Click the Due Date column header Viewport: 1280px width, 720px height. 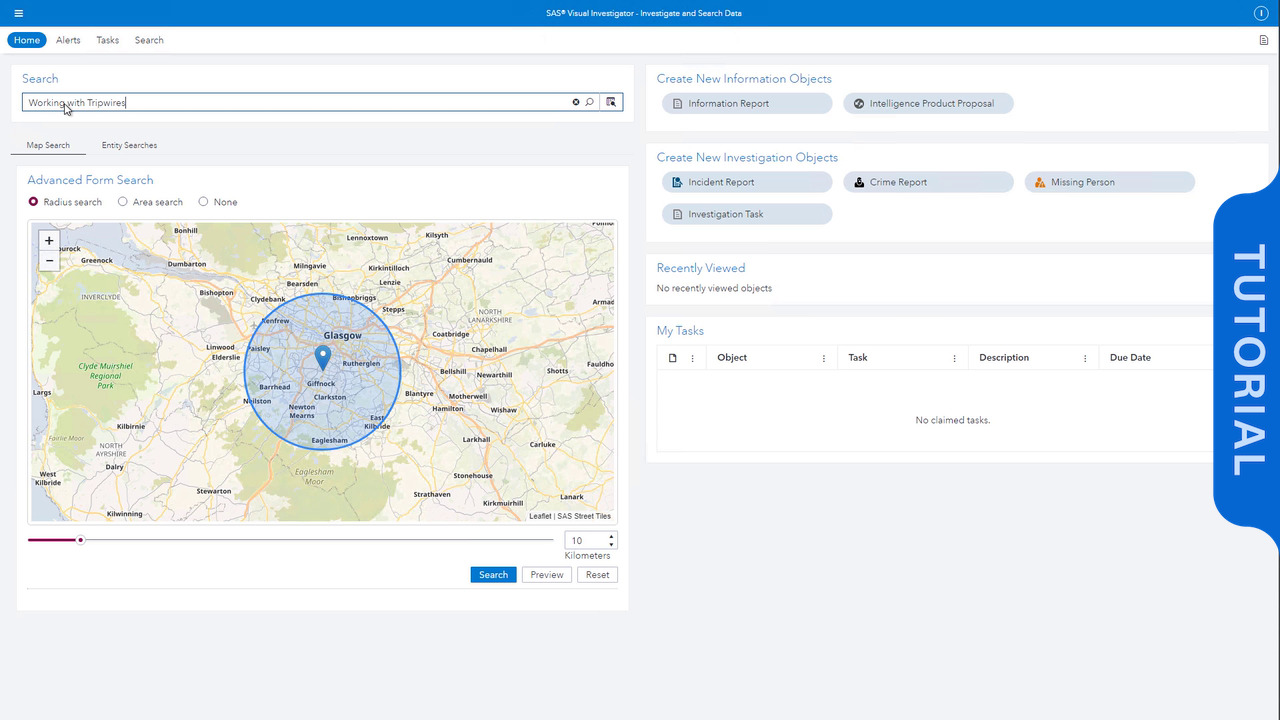coord(1130,357)
